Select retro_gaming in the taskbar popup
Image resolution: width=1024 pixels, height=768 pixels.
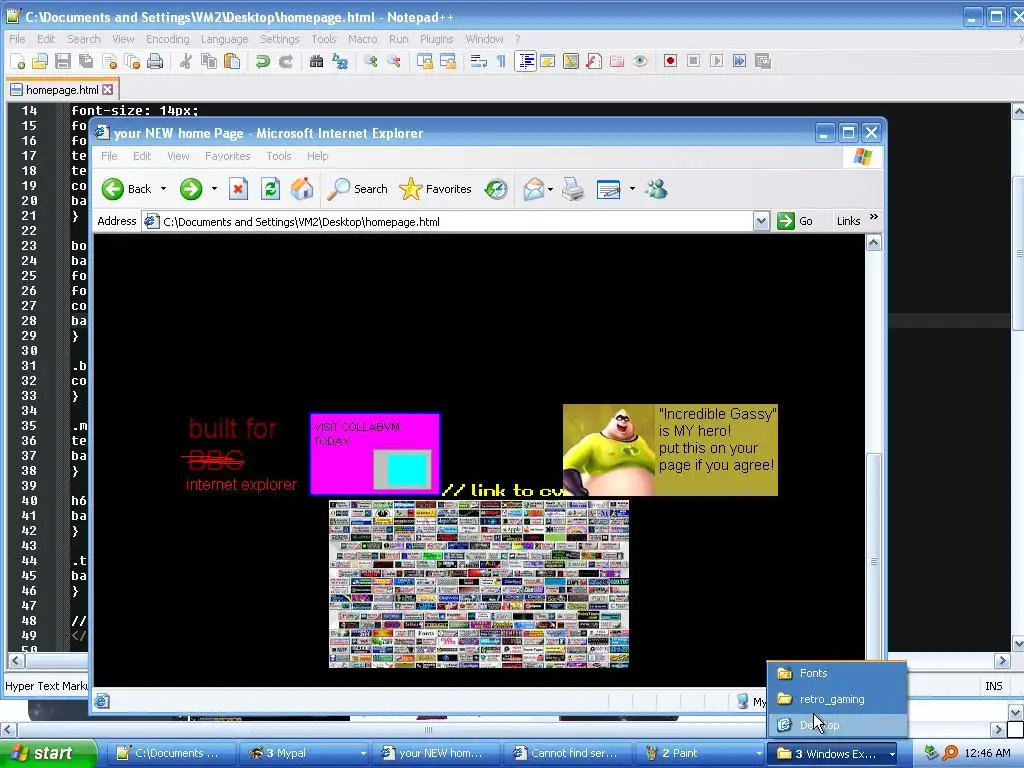click(837, 699)
